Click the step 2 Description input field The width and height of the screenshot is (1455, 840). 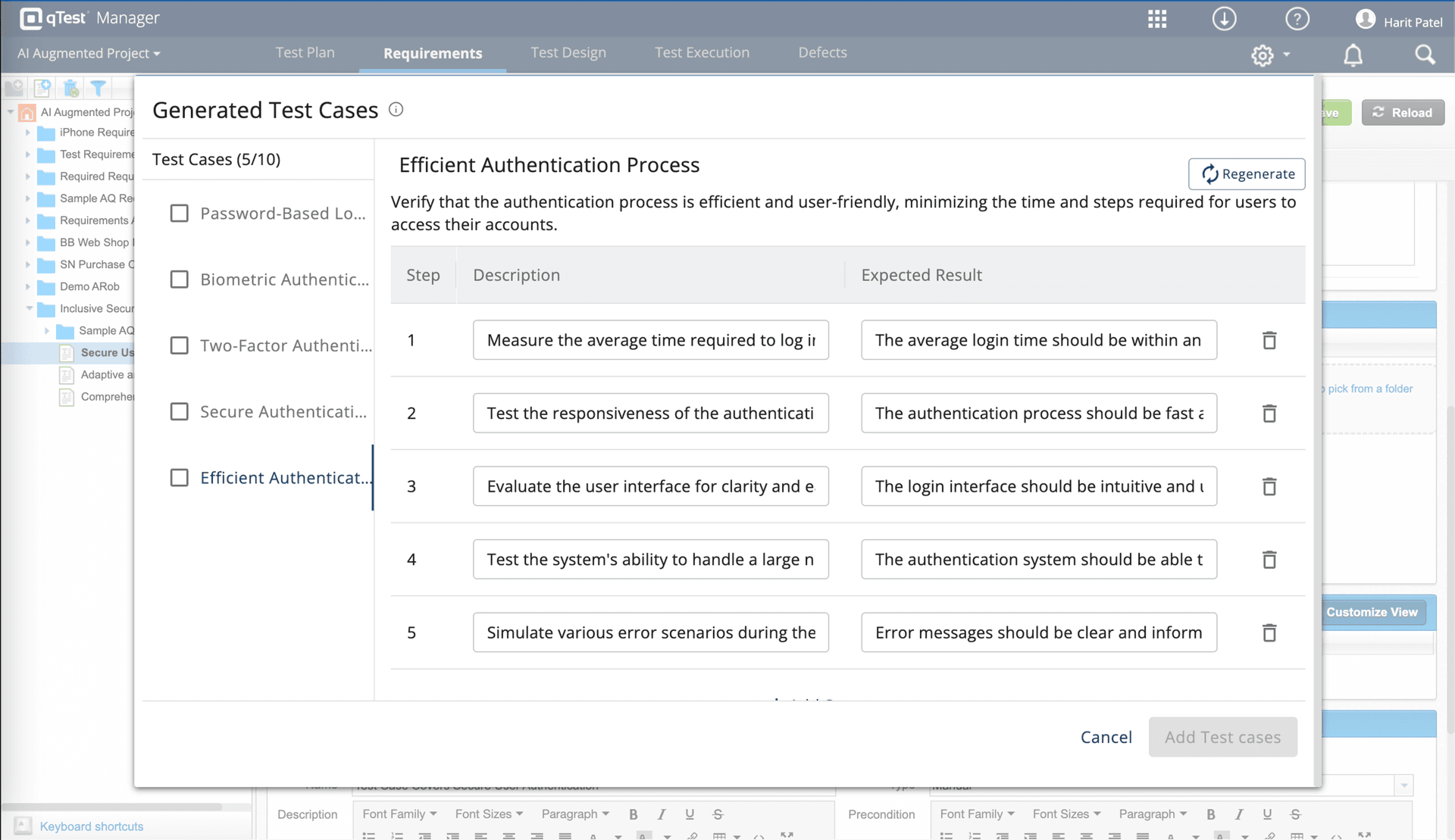[x=650, y=413]
